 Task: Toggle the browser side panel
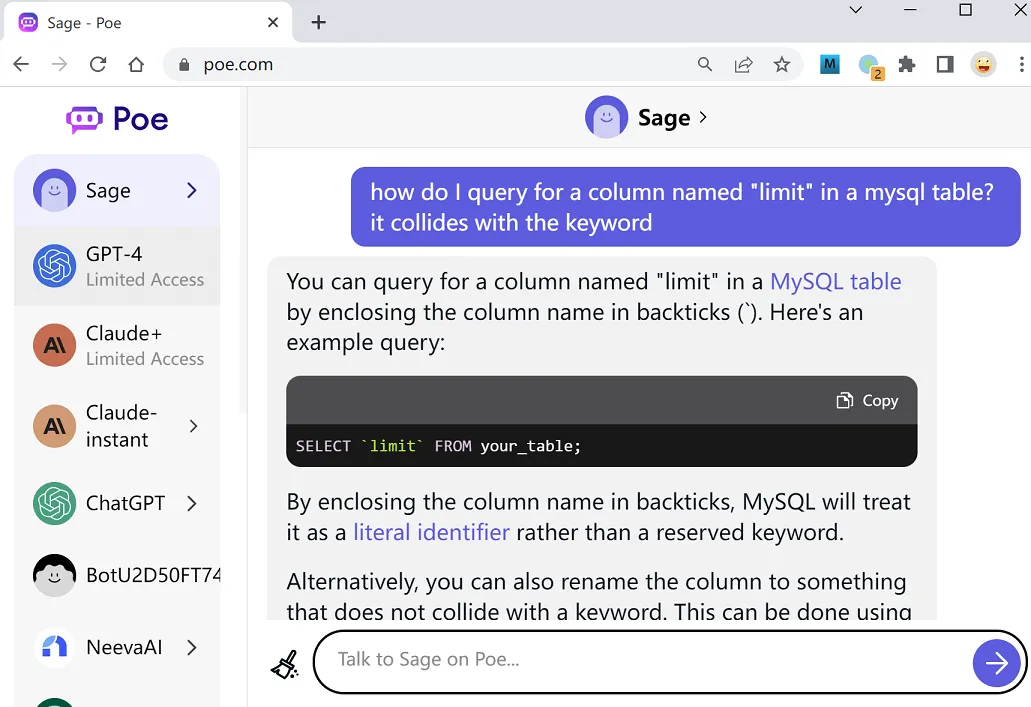pyautogui.click(x=945, y=64)
